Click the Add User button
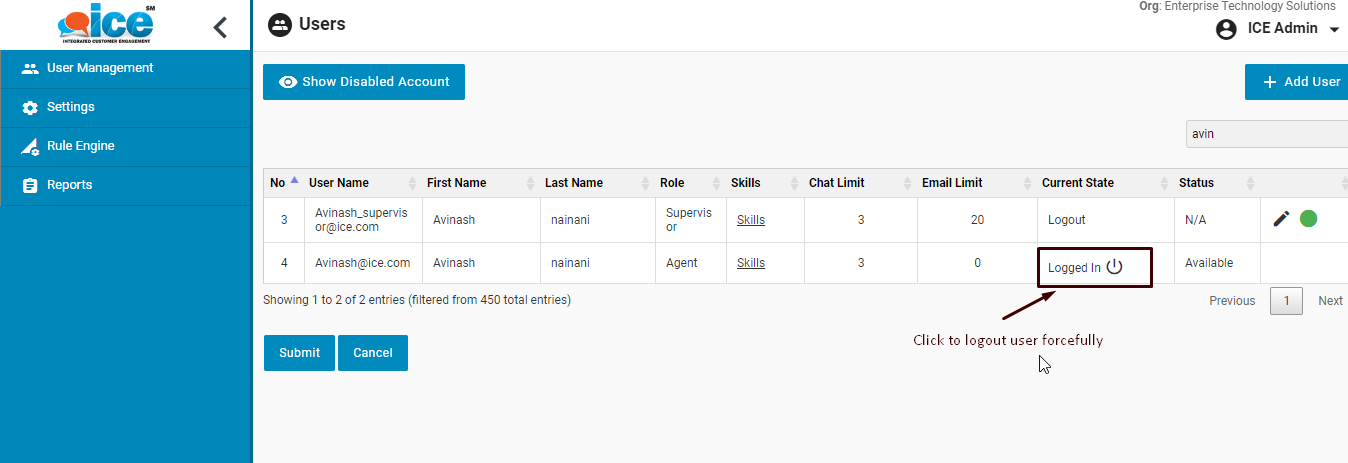This screenshot has width=1348, height=463. pyautogui.click(x=1300, y=82)
